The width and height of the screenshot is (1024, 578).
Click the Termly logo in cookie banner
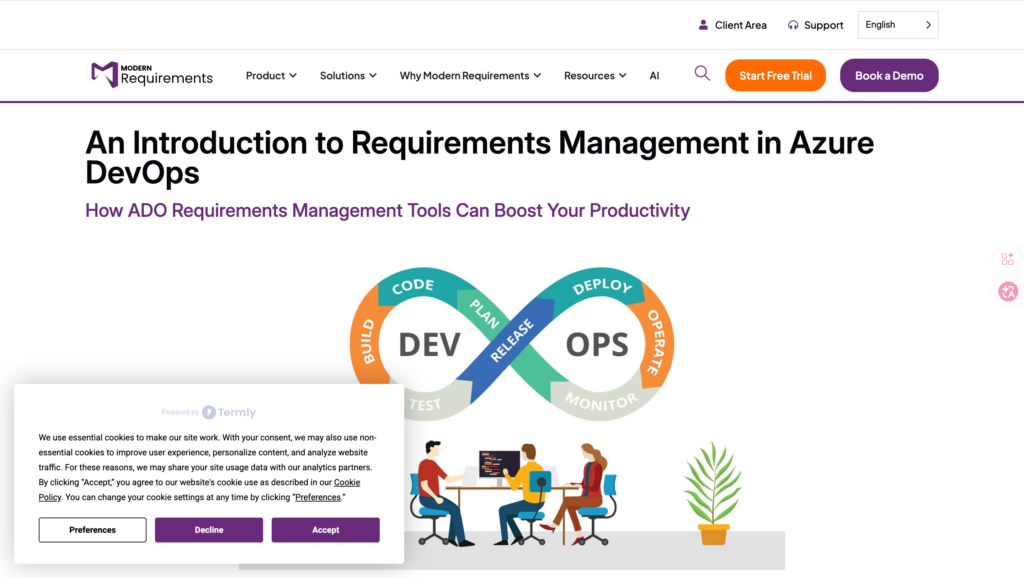(x=229, y=412)
